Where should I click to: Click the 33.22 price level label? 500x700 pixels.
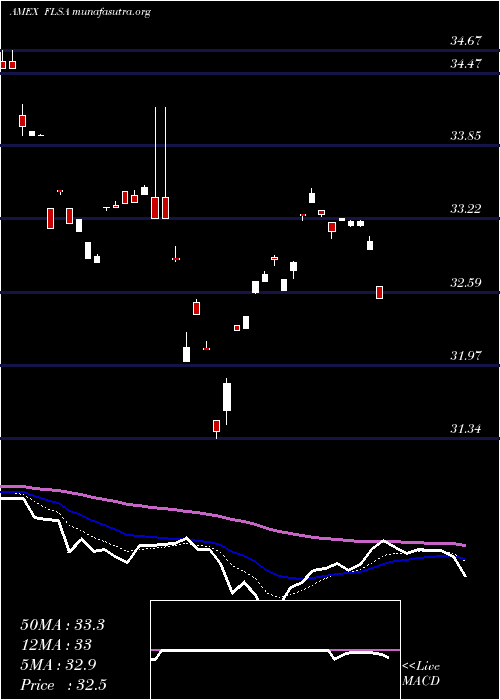coord(466,208)
